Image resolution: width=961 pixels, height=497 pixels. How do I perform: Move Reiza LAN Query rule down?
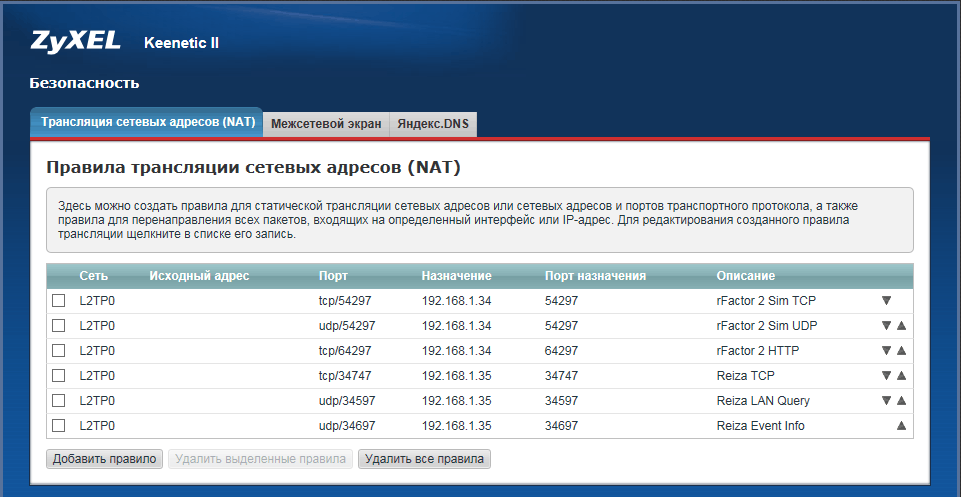point(886,400)
